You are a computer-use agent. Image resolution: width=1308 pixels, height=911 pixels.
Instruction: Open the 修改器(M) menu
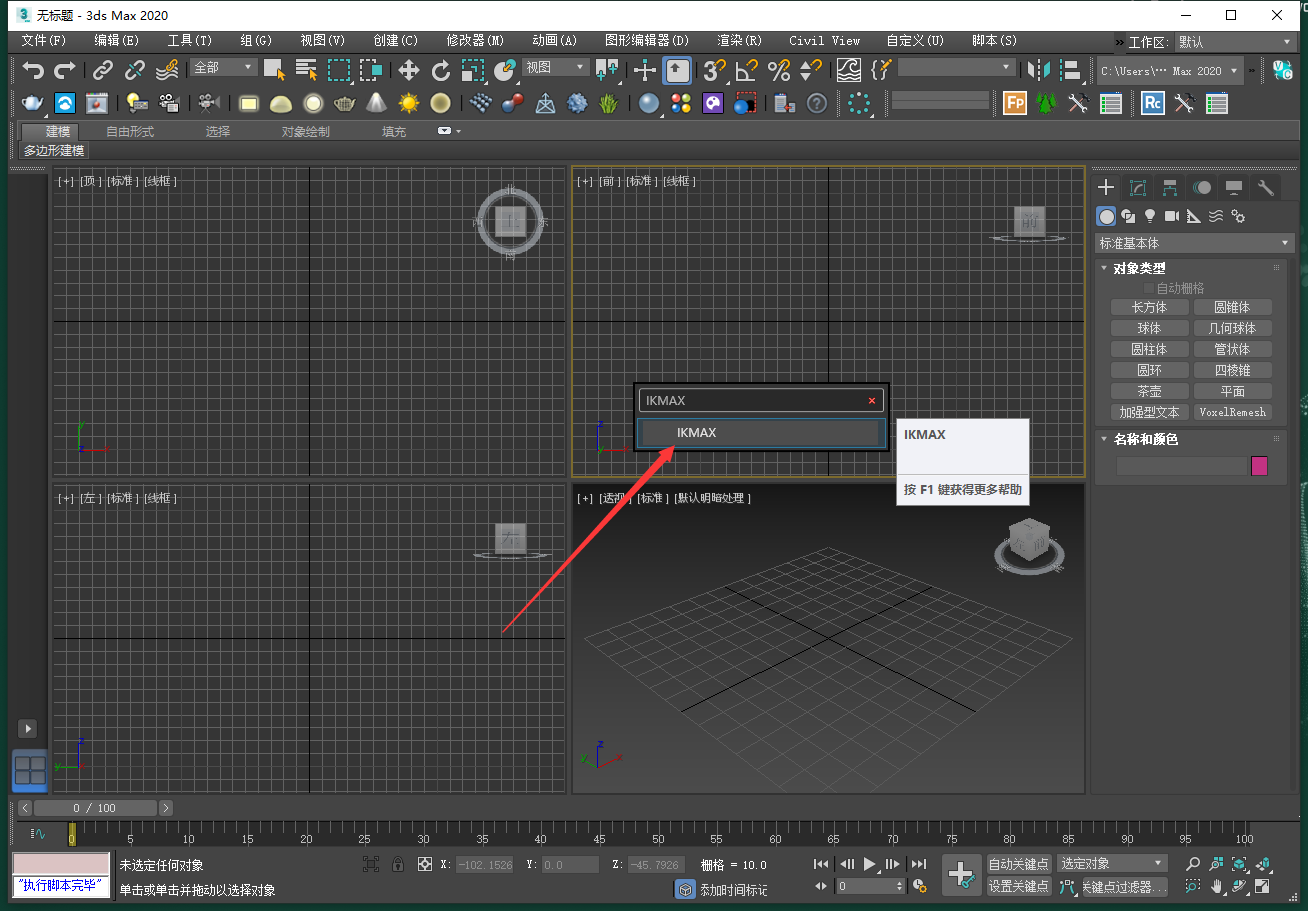click(x=474, y=41)
